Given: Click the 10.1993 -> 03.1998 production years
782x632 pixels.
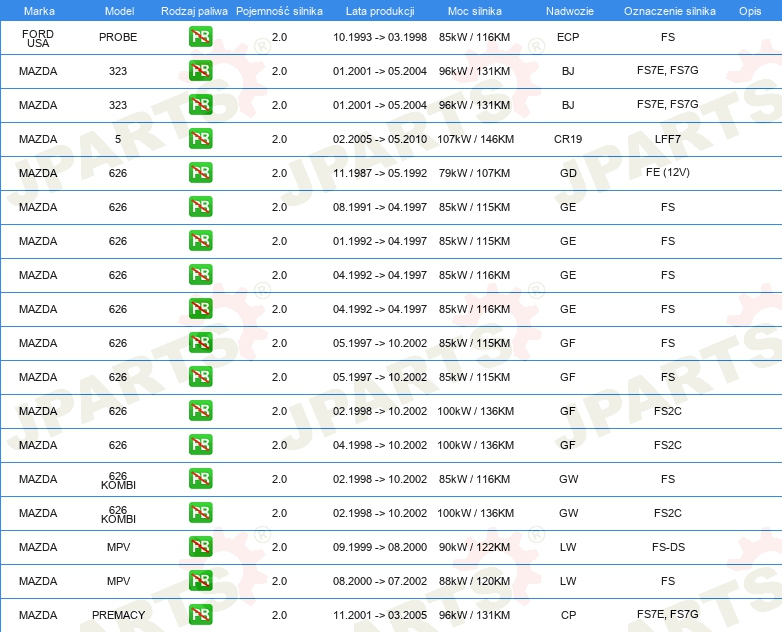Looking at the screenshot, I should [380, 37].
